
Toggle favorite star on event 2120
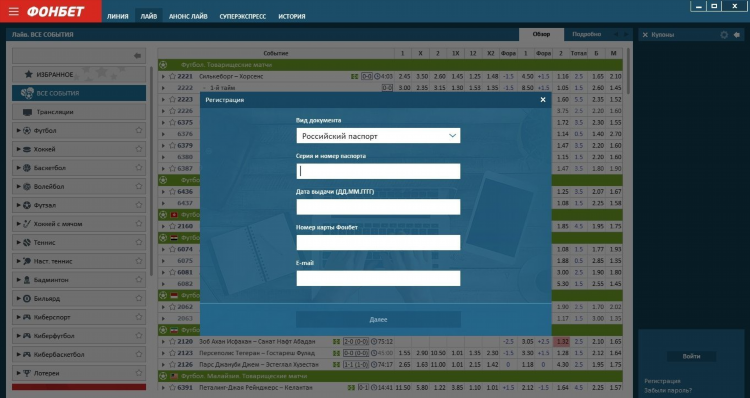[x=173, y=342]
